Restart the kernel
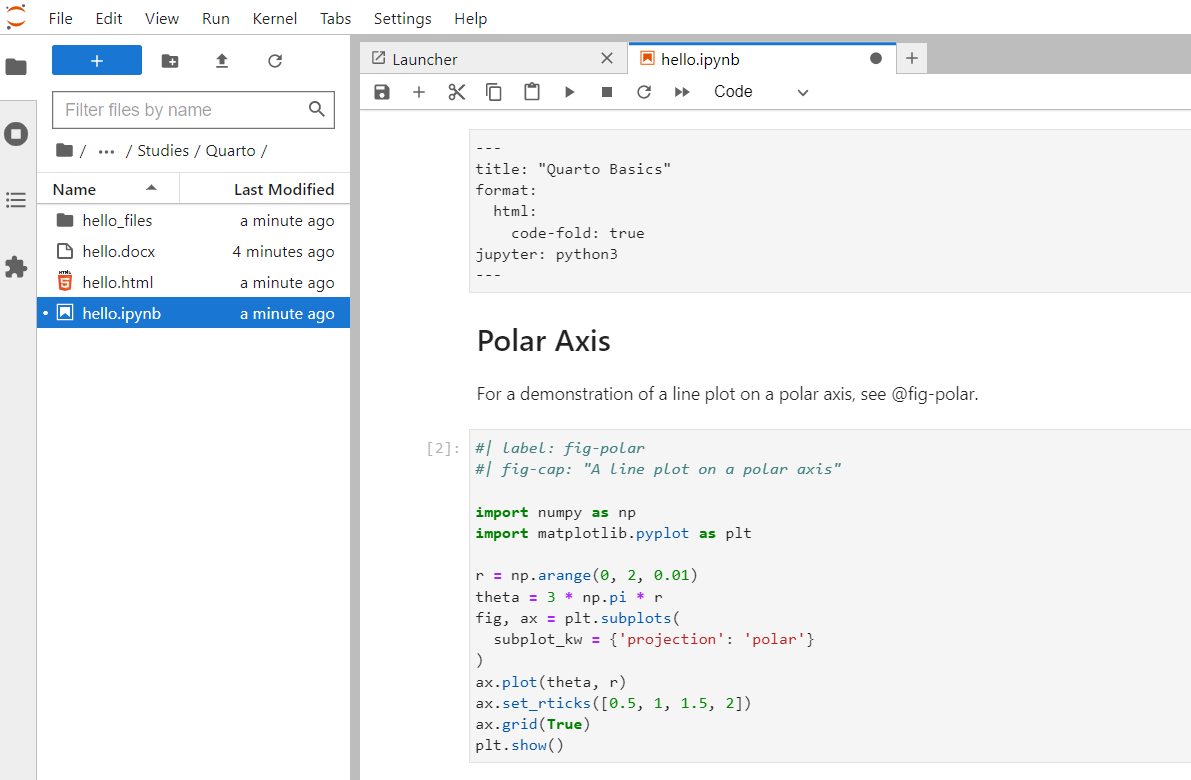The image size is (1191, 780). pyautogui.click(x=644, y=92)
